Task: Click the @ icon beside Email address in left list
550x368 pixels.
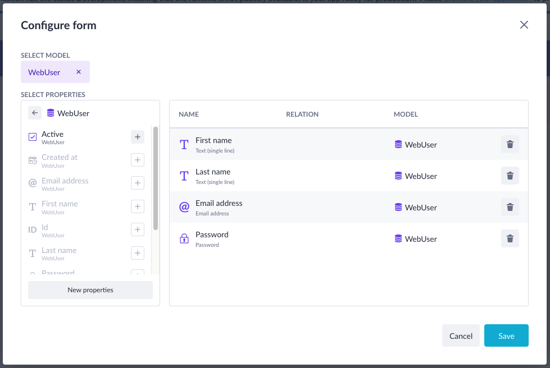Action: [32, 183]
